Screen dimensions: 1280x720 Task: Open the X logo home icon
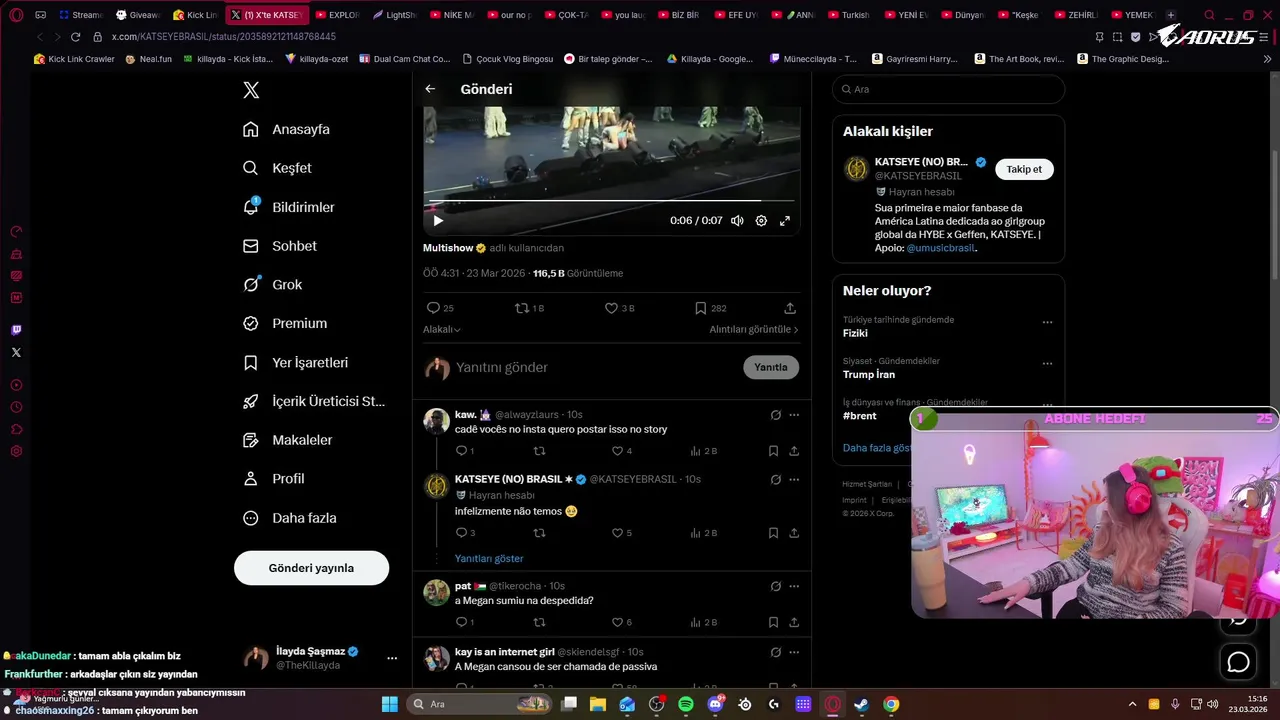[251, 90]
